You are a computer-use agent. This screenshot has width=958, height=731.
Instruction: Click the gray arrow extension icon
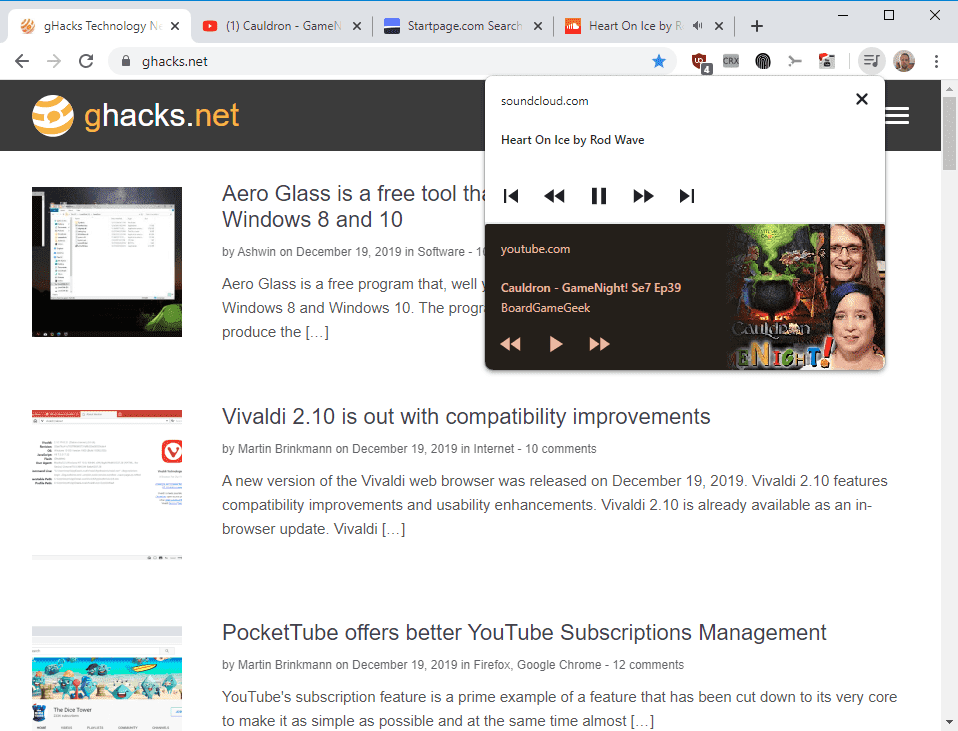tap(794, 61)
